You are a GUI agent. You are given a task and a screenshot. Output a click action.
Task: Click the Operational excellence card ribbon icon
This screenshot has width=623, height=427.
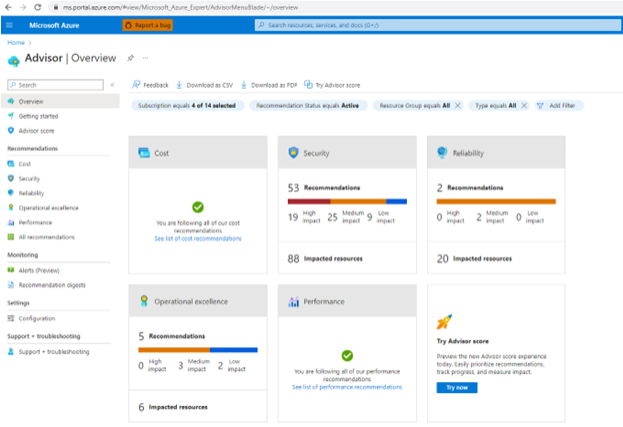(x=144, y=301)
